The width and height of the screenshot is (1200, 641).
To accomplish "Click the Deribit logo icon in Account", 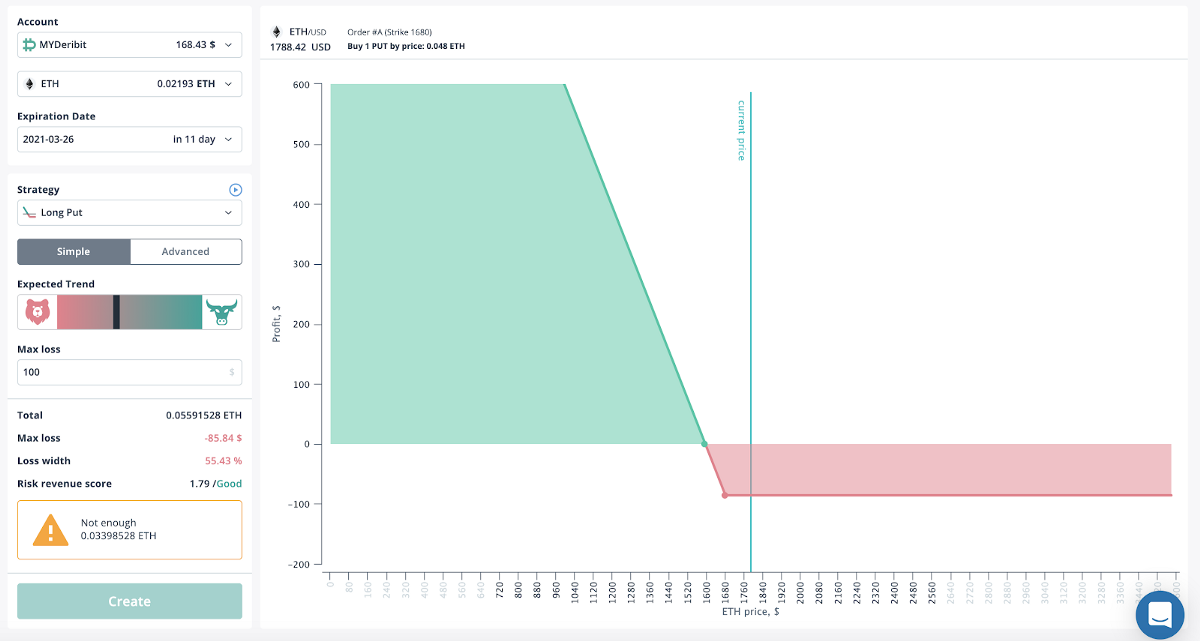I will point(29,45).
